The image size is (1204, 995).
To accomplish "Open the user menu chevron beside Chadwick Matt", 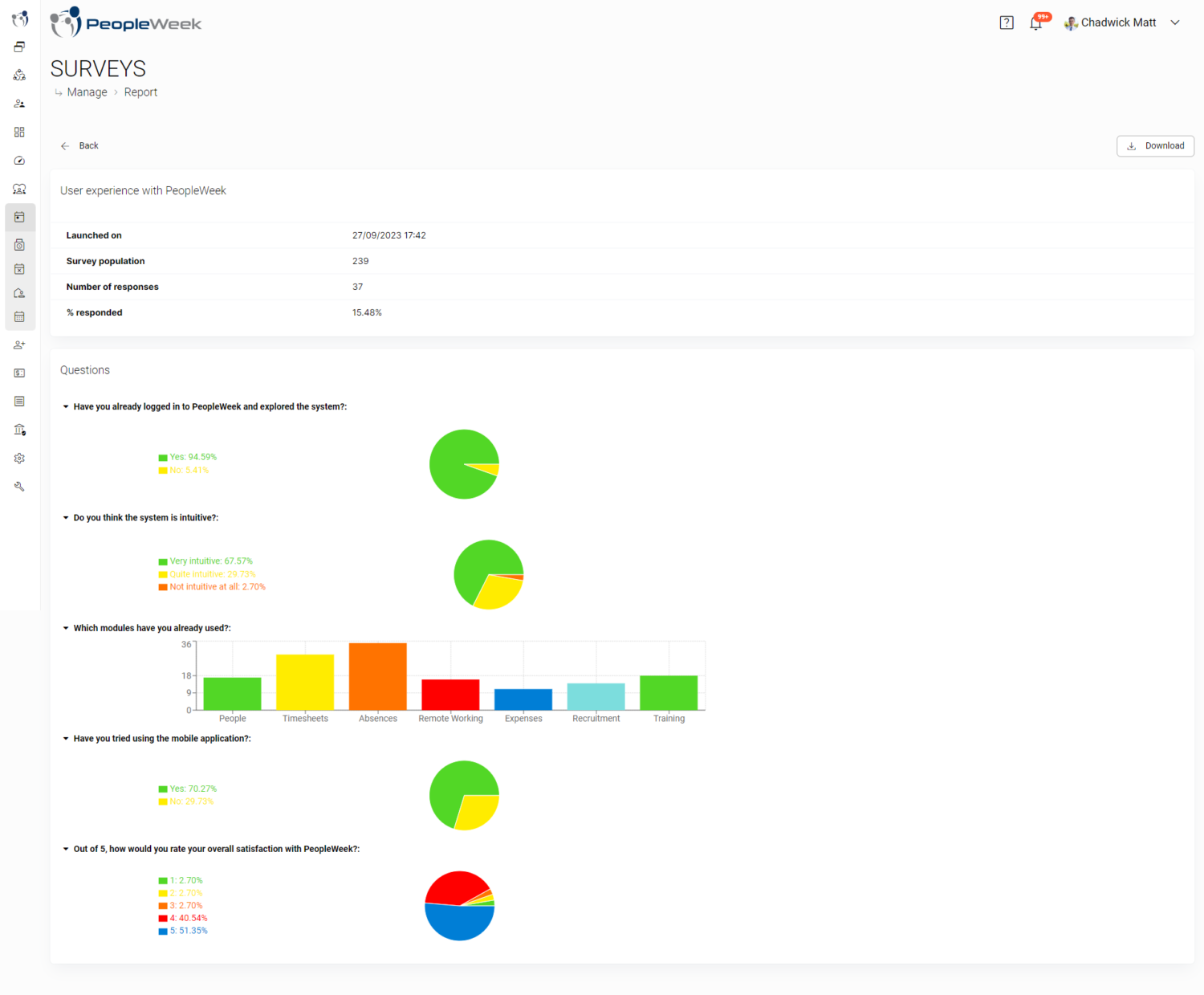I will click(1175, 22).
